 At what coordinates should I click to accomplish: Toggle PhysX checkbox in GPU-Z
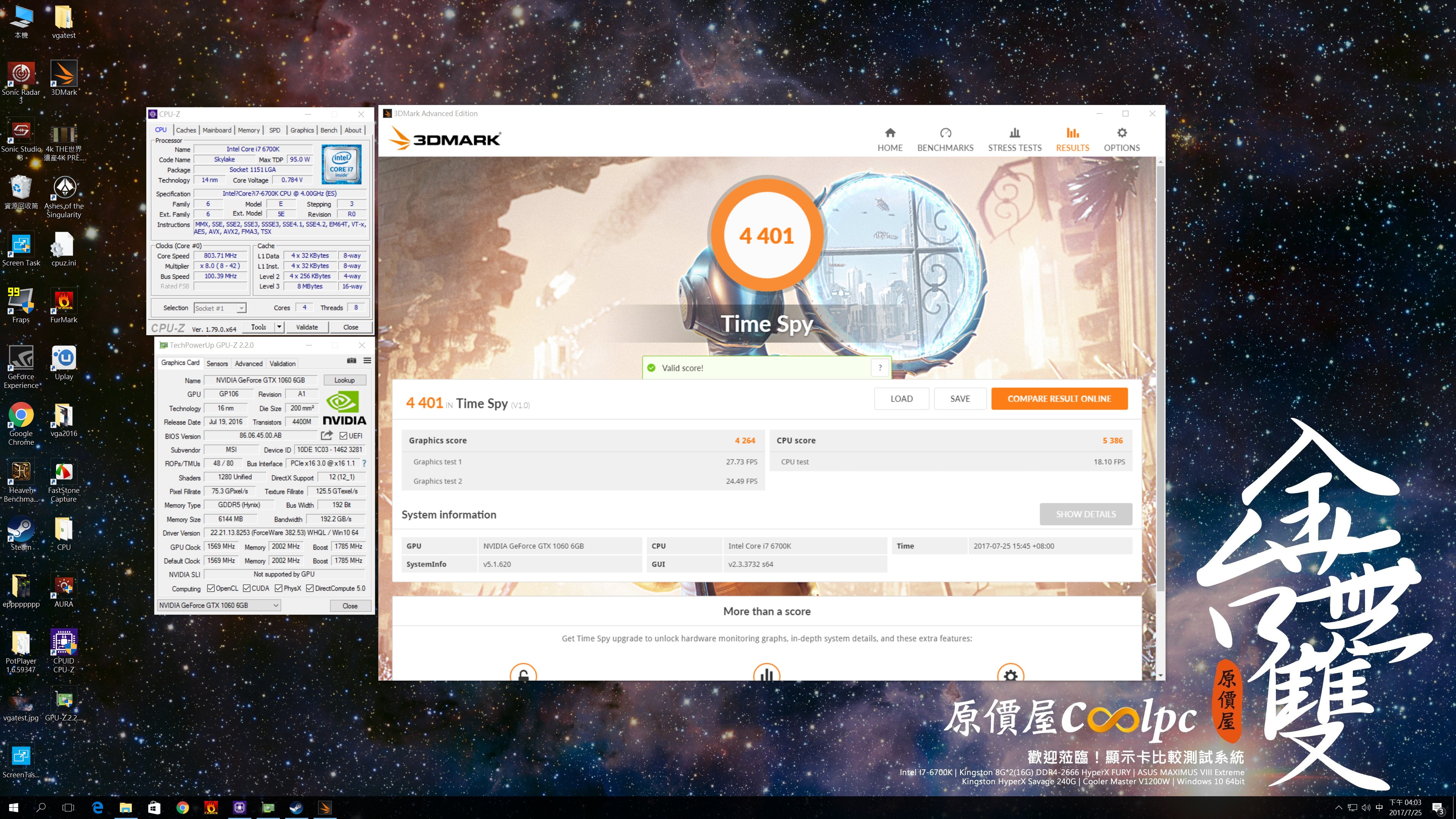point(279,588)
